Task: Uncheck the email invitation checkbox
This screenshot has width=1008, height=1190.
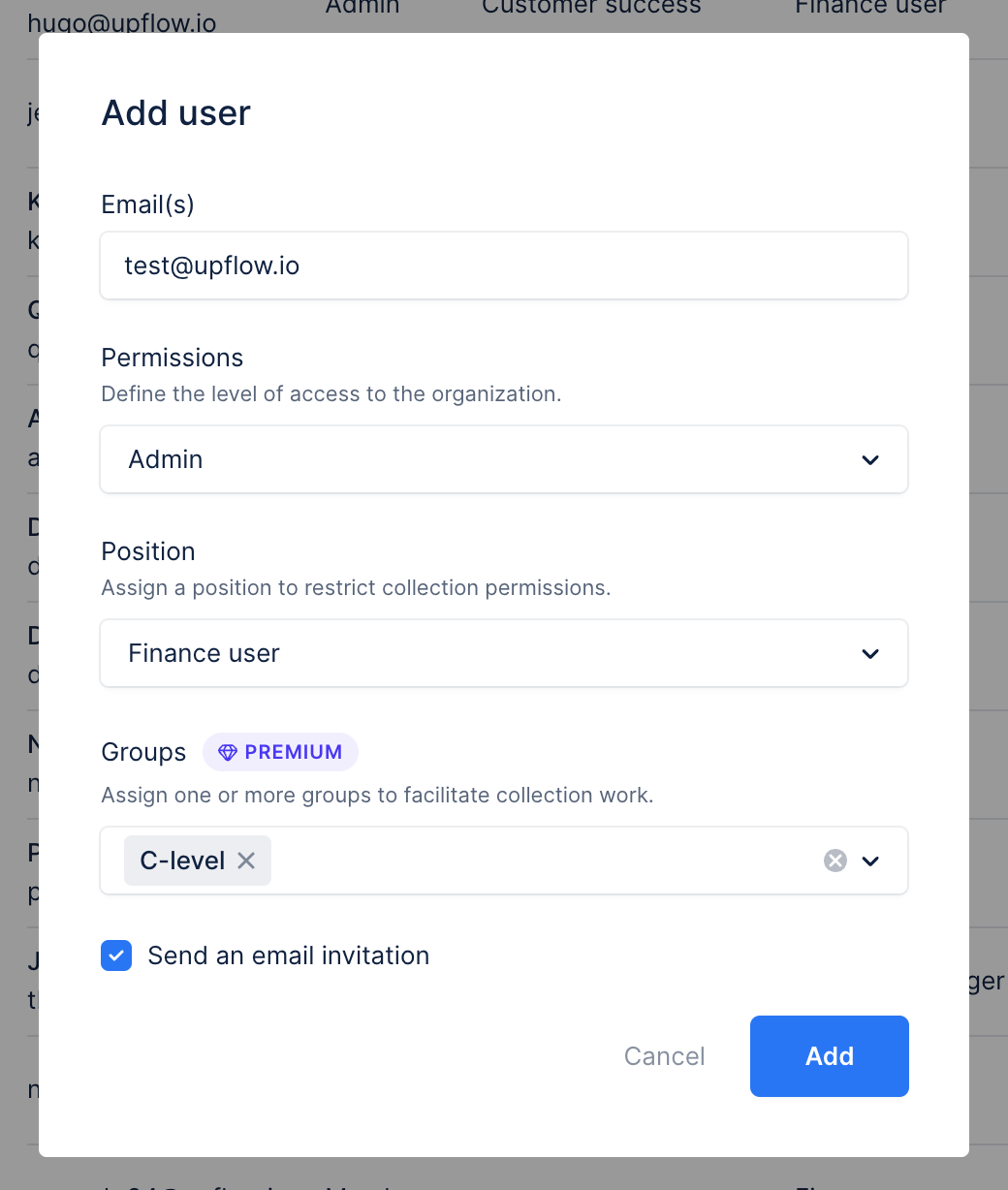Action: point(116,955)
